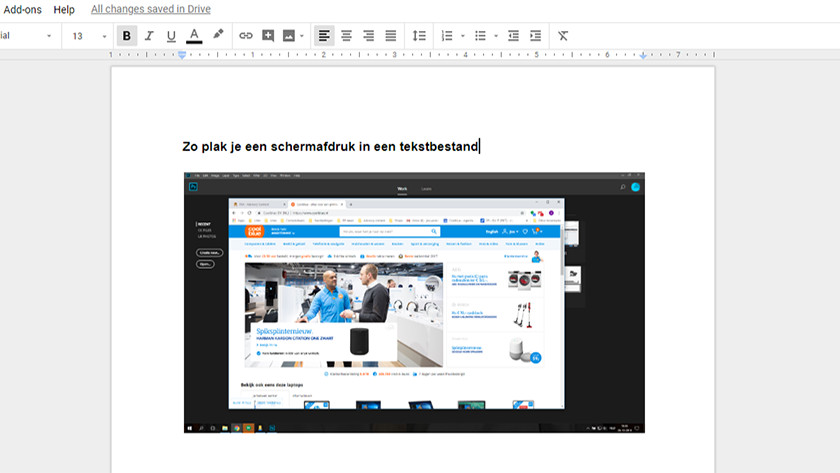840x473 pixels.
Task: Open line spacing options
Action: click(419, 36)
